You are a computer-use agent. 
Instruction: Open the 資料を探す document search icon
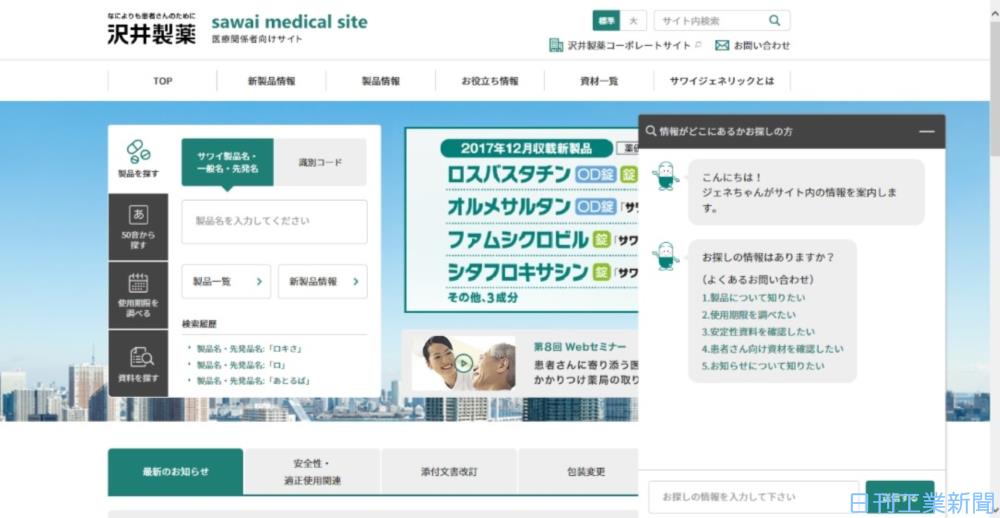coord(138,357)
